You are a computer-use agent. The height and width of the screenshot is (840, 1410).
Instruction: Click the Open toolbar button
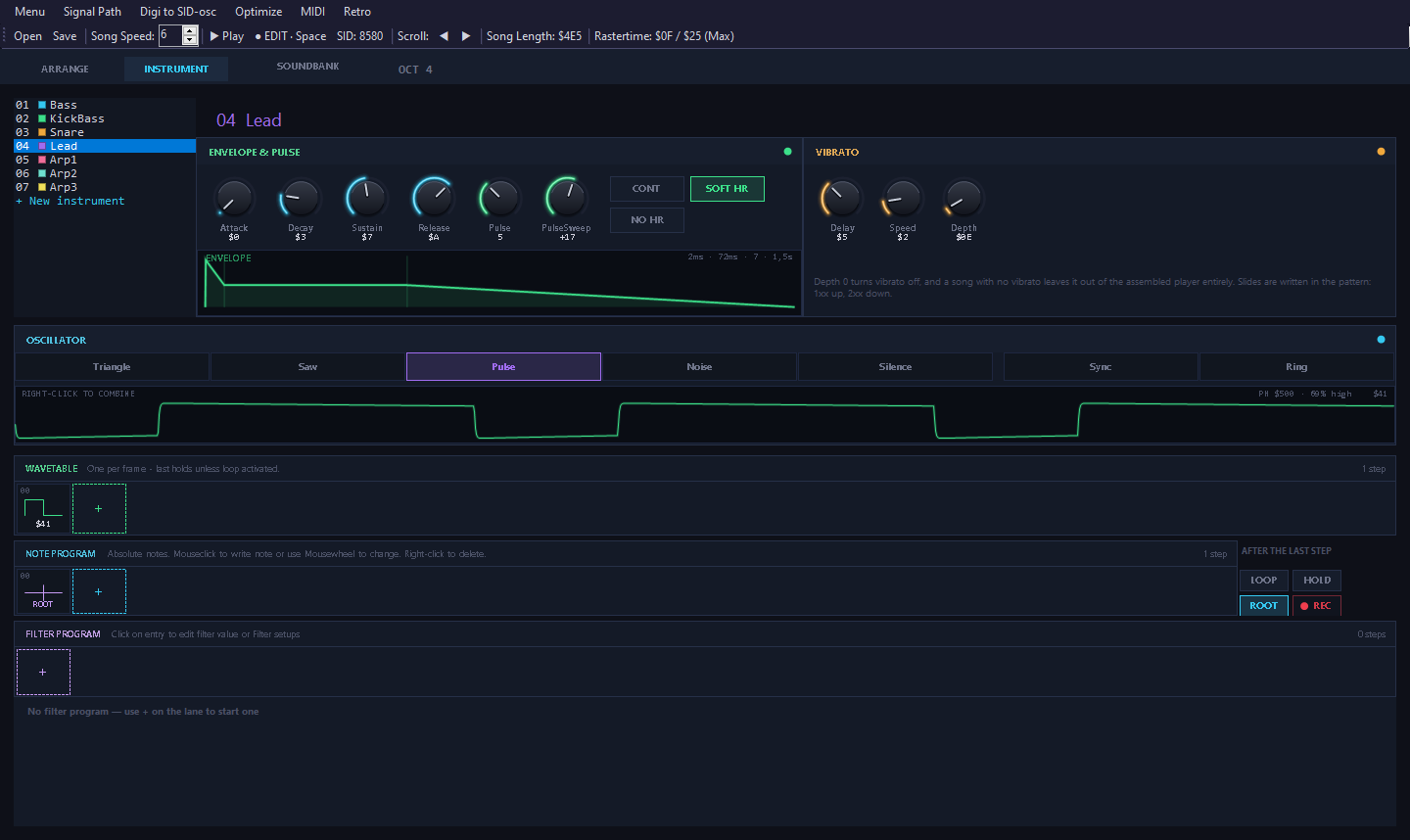pyautogui.click(x=27, y=36)
